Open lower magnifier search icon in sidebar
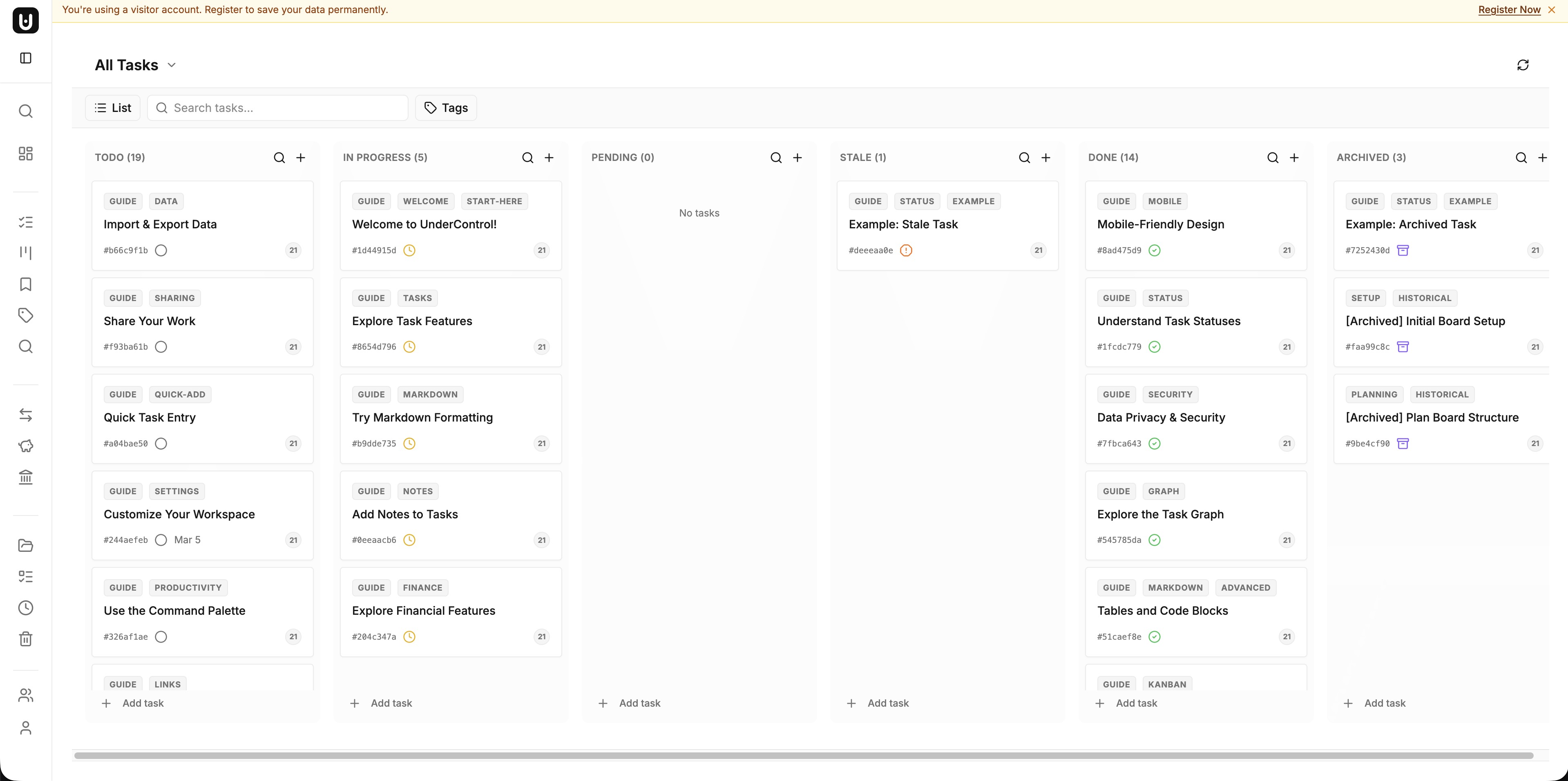Screen dimensions: 1568x781 coord(26,346)
